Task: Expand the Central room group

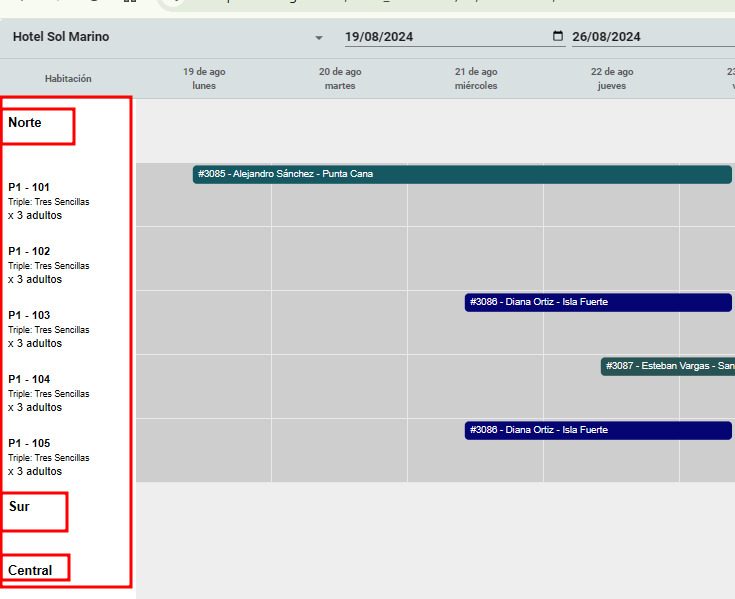Action: point(30,571)
